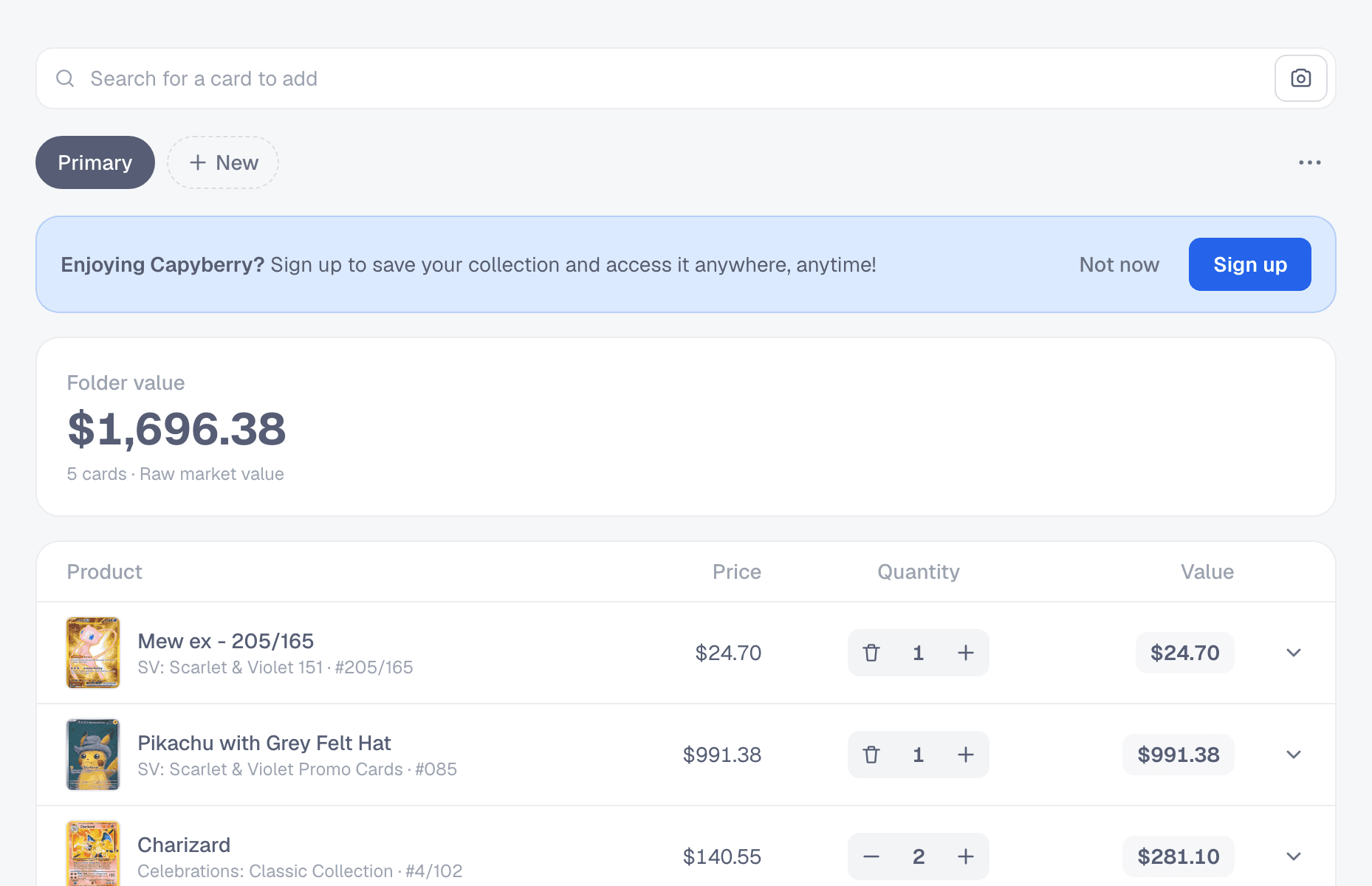Click the Charizard card title

coord(184,845)
